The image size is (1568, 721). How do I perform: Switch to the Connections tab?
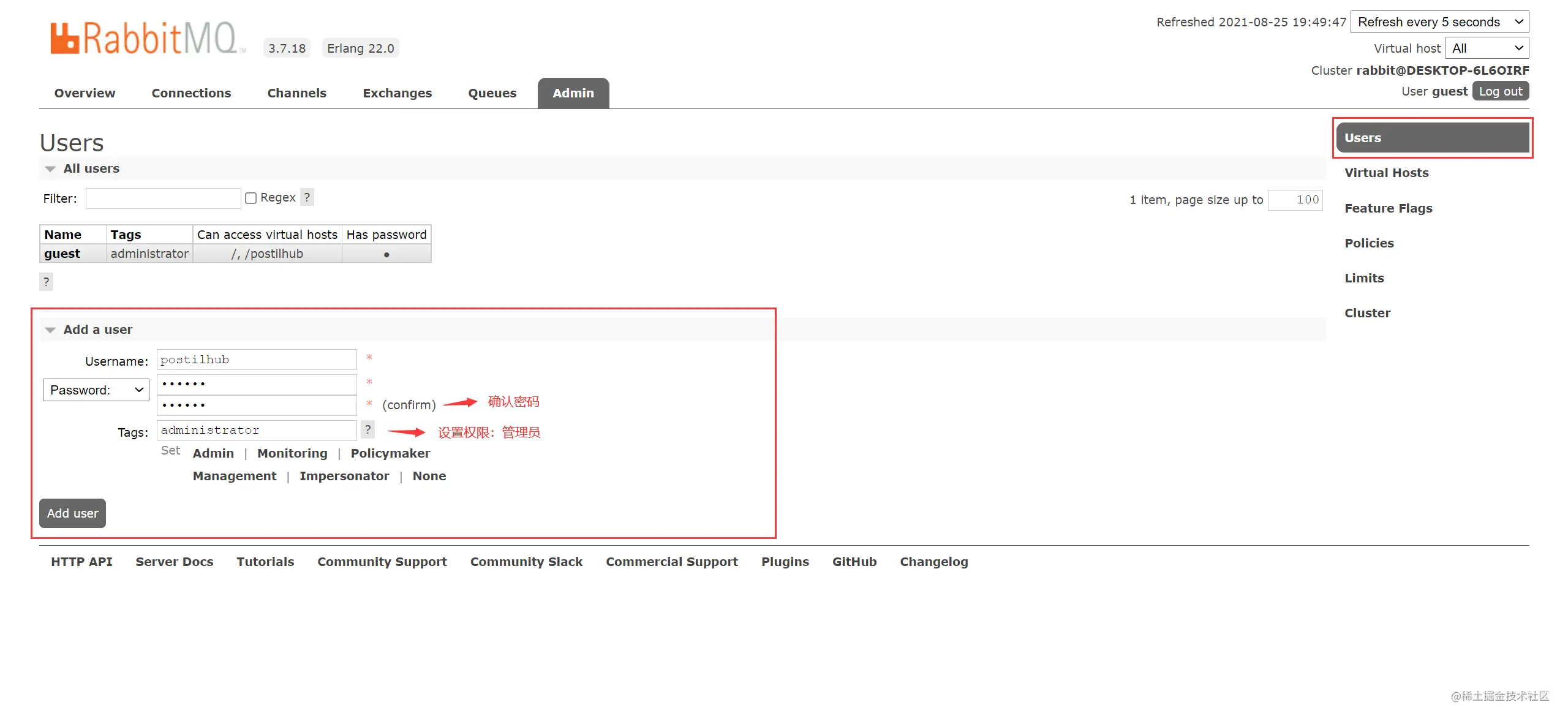(x=191, y=93)
